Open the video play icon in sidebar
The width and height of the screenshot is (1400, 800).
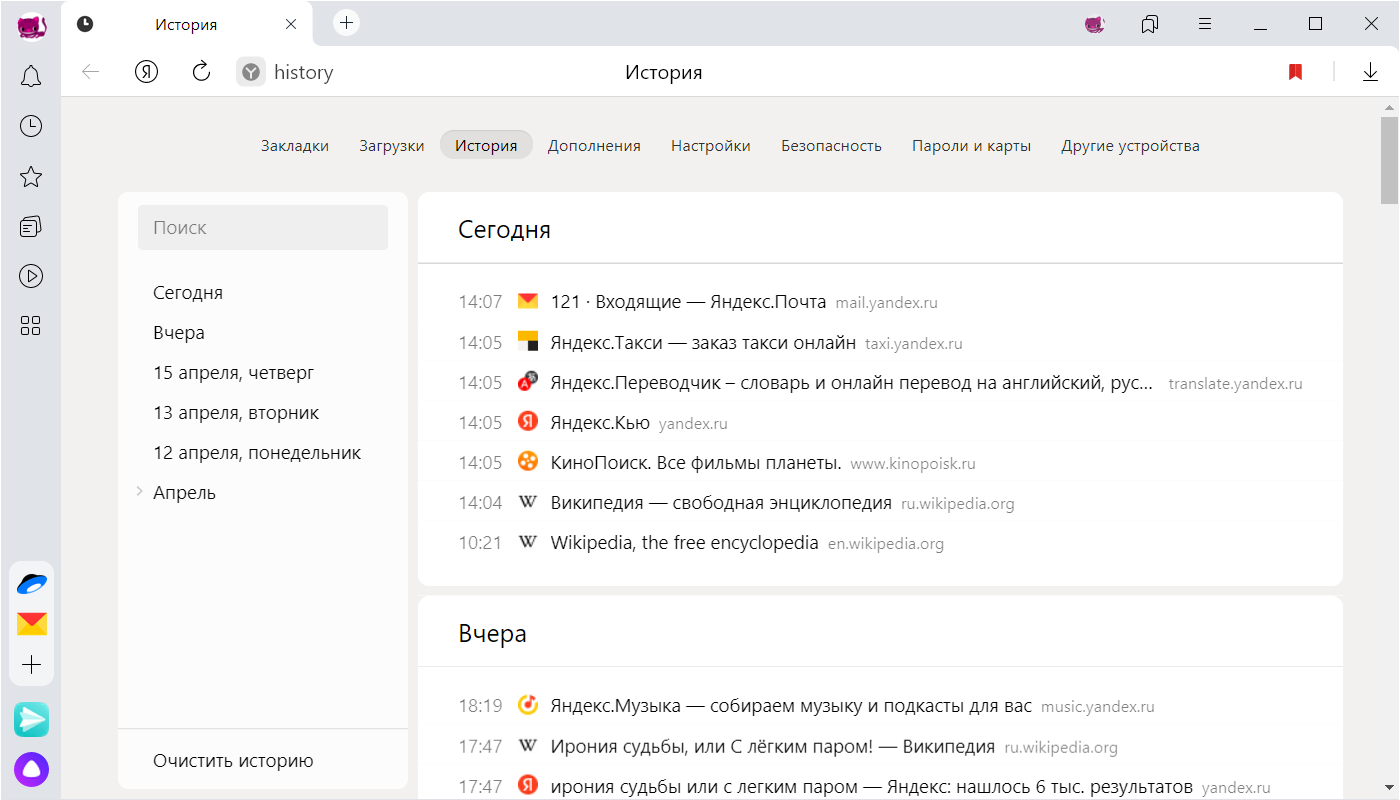point(31,276)
